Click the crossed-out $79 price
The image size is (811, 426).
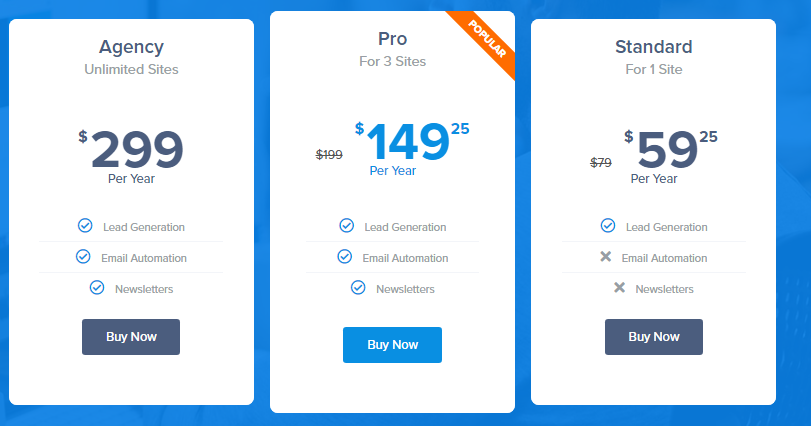point(601,162)
